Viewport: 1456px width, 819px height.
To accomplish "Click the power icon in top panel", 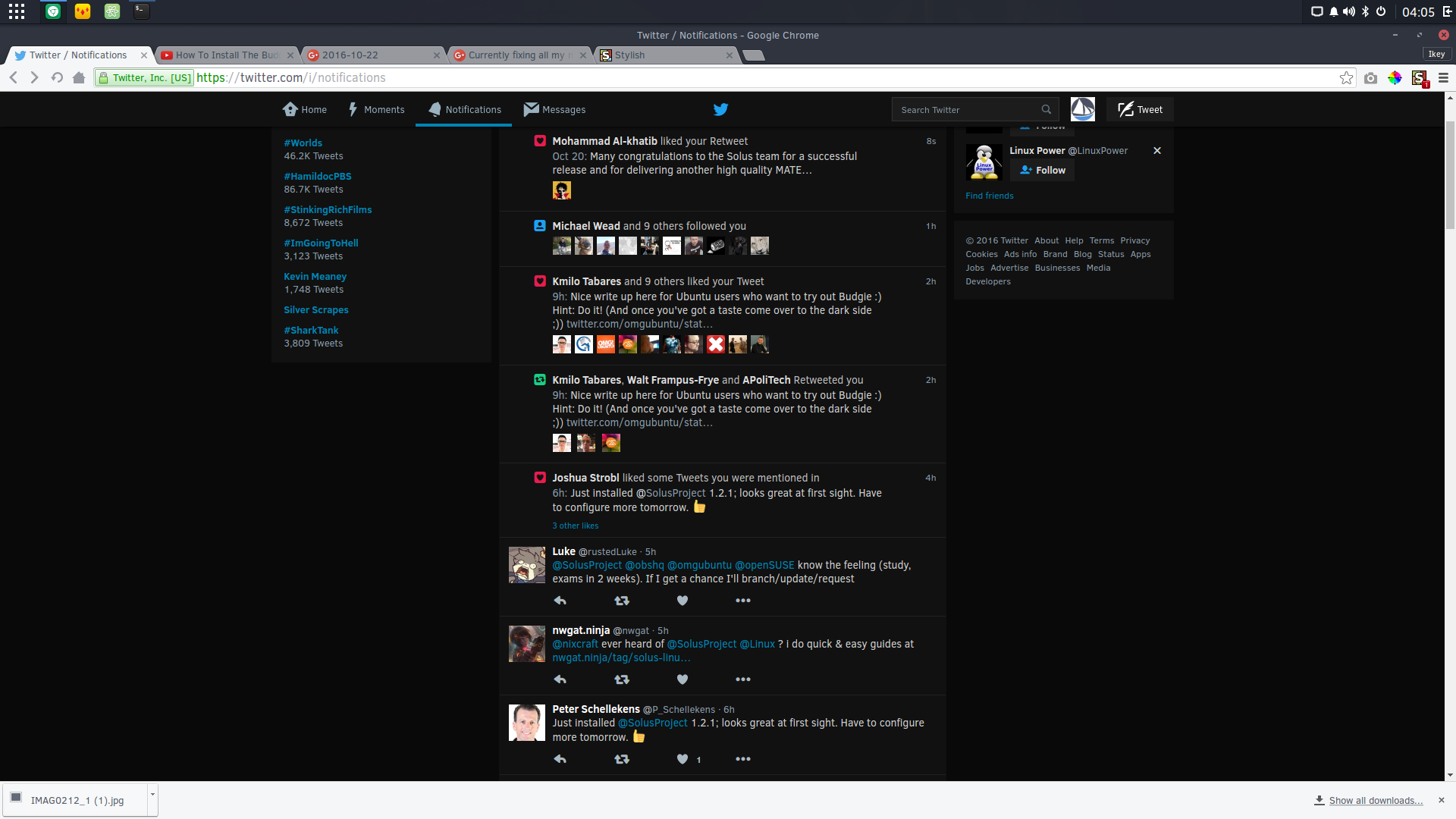I will 1381,11.
